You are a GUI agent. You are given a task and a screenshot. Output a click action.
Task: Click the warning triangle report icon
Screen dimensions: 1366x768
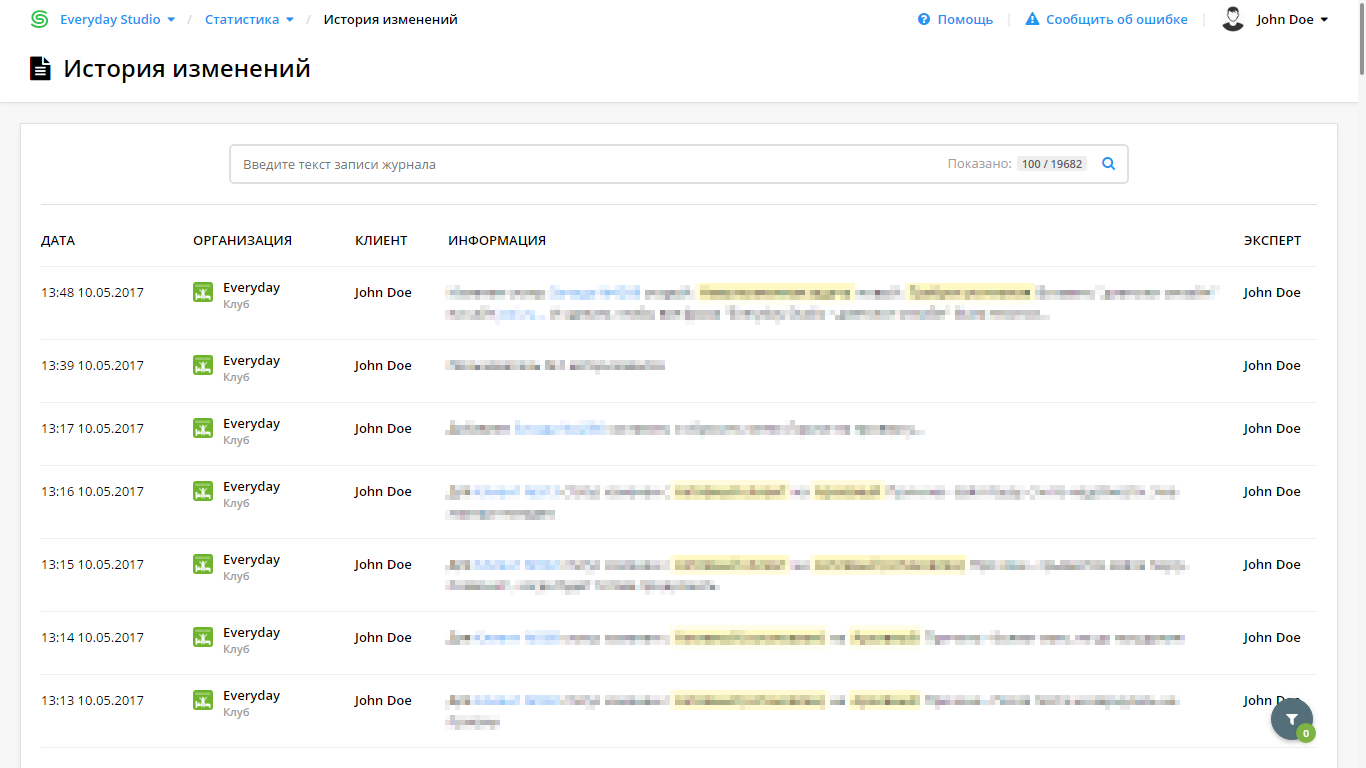pyautogui.click(x=1032, y=19)
